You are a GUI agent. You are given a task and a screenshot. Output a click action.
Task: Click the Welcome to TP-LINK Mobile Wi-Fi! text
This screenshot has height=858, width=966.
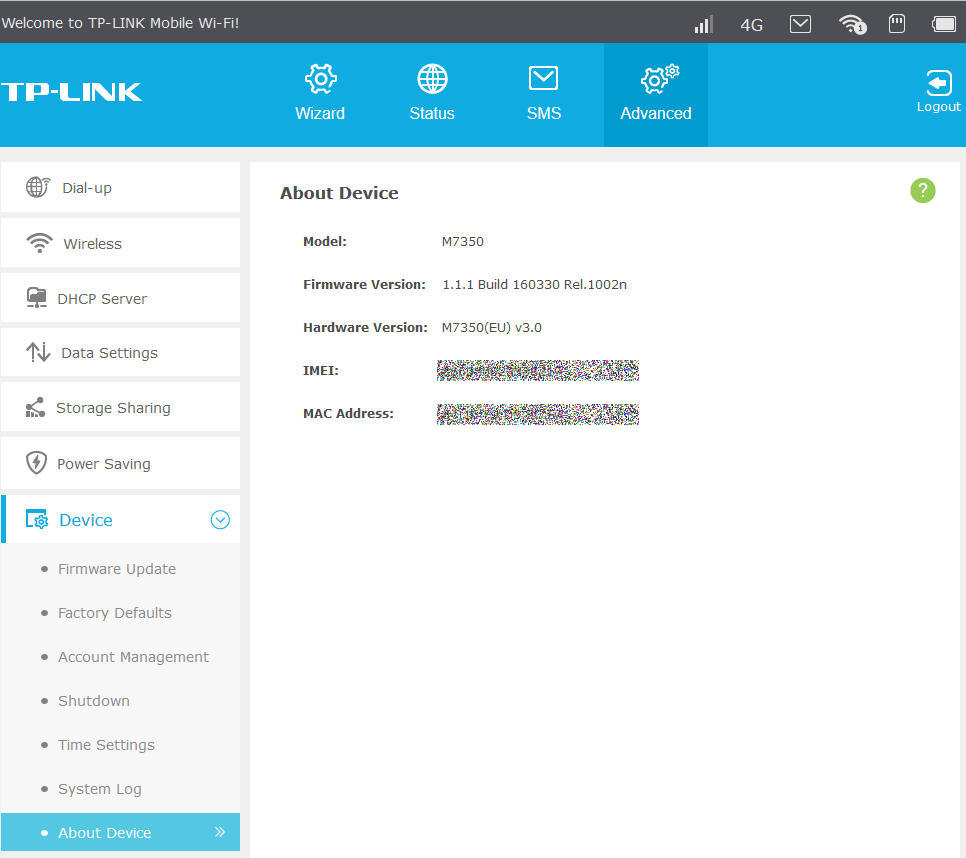120,23
